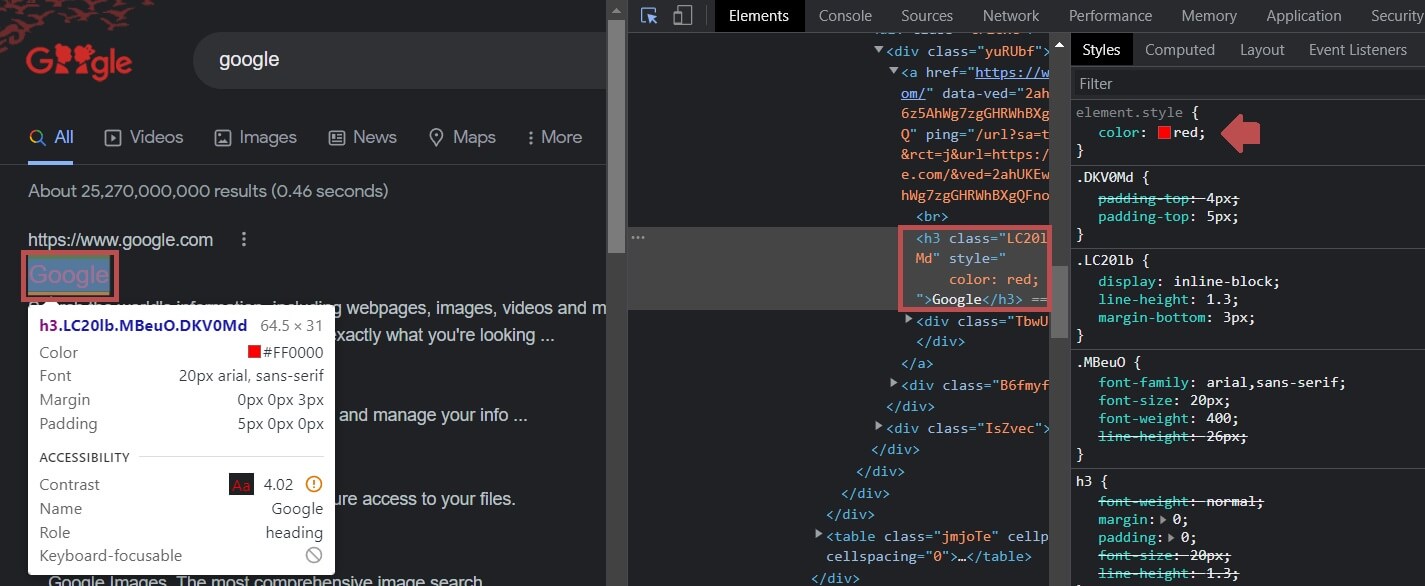Click the results count text line
Image resolution: width=1425 pixels, height=586 pixels.
point(208,191)
